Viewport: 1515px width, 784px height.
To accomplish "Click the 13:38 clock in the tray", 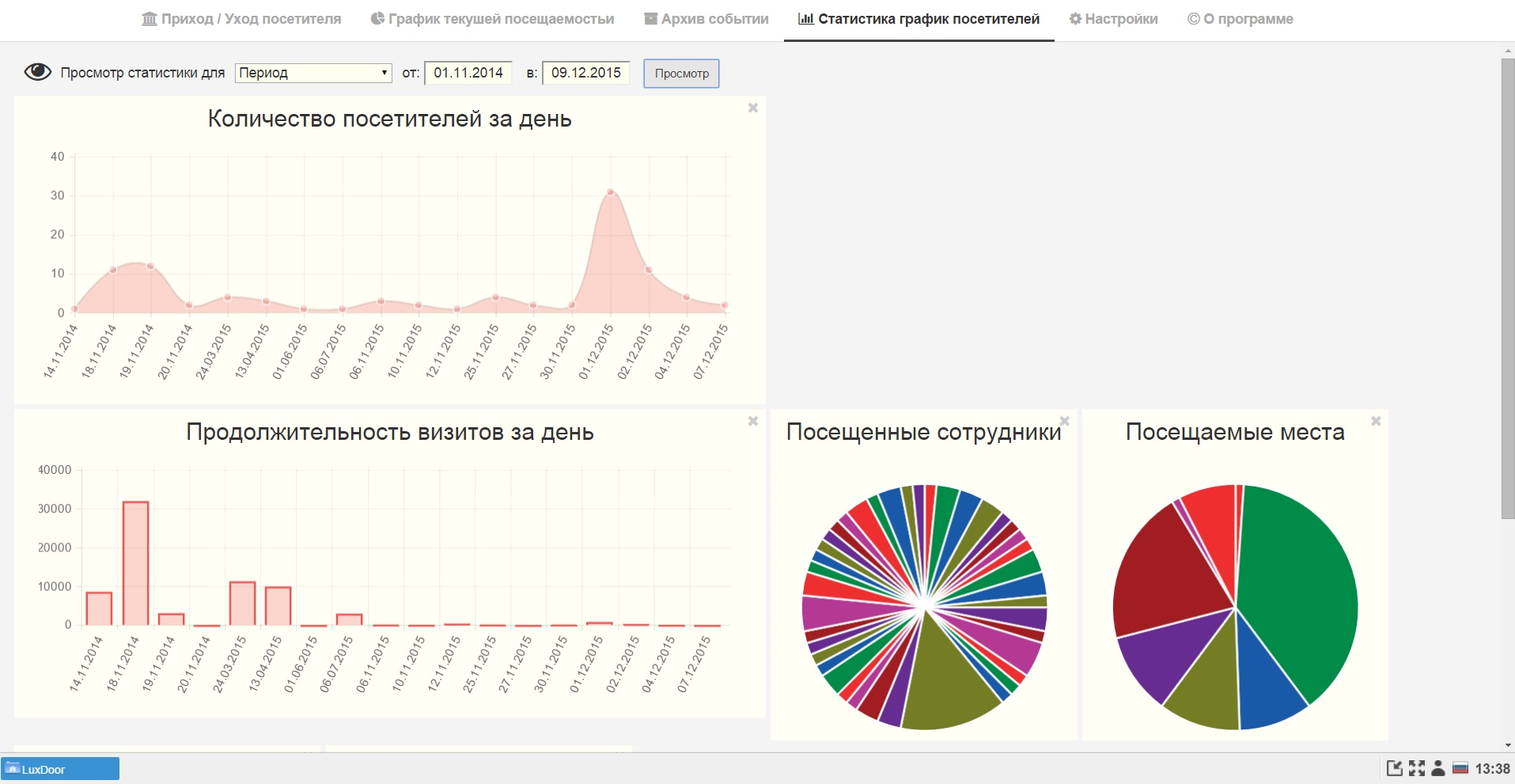I will [x=1492, y=769].
